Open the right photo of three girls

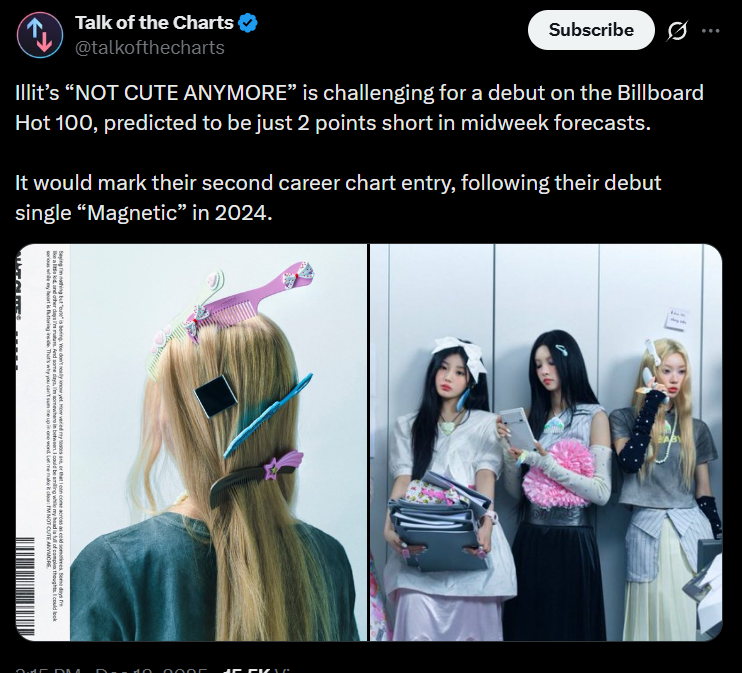click(545, 442)
